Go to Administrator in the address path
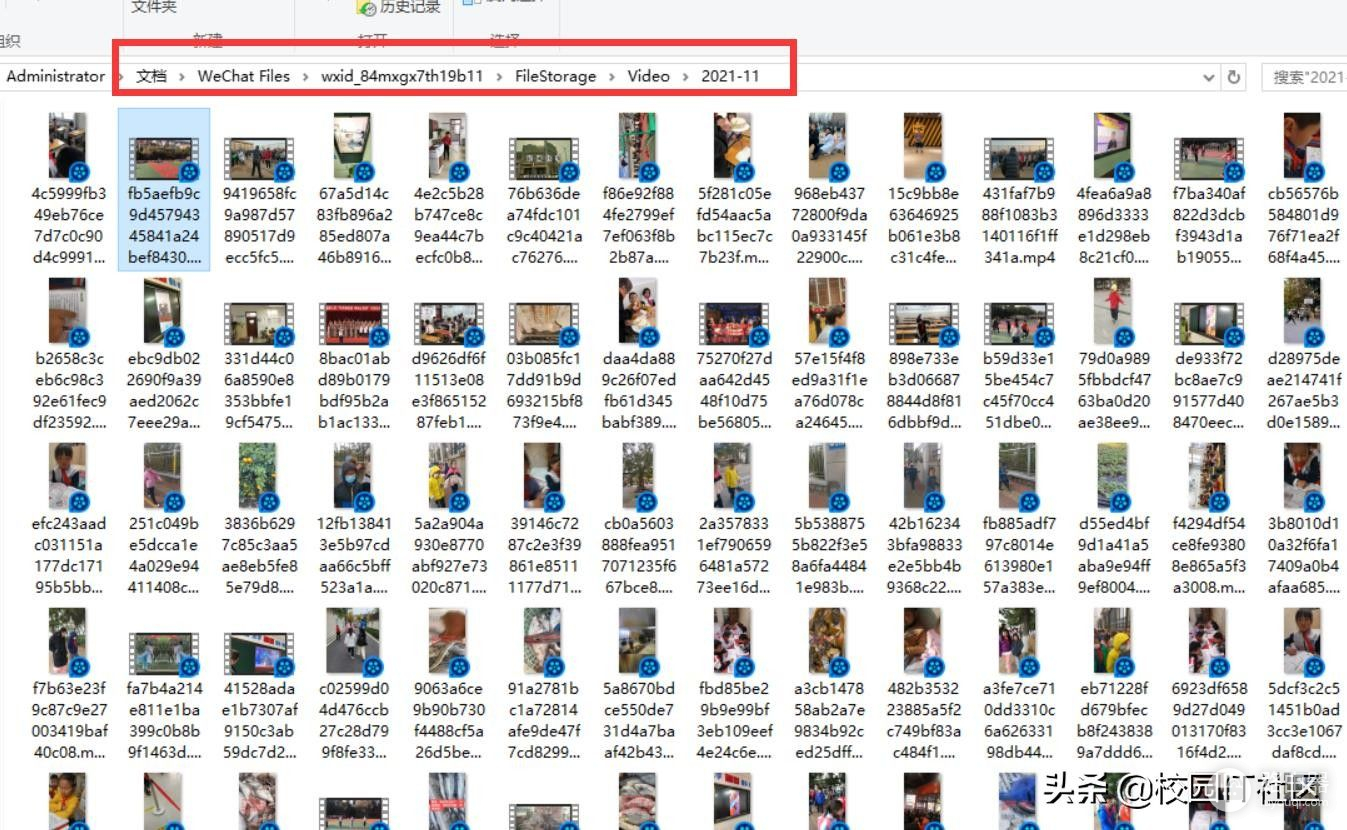Viewport: 1347px width, 830px height. (55, 76)
